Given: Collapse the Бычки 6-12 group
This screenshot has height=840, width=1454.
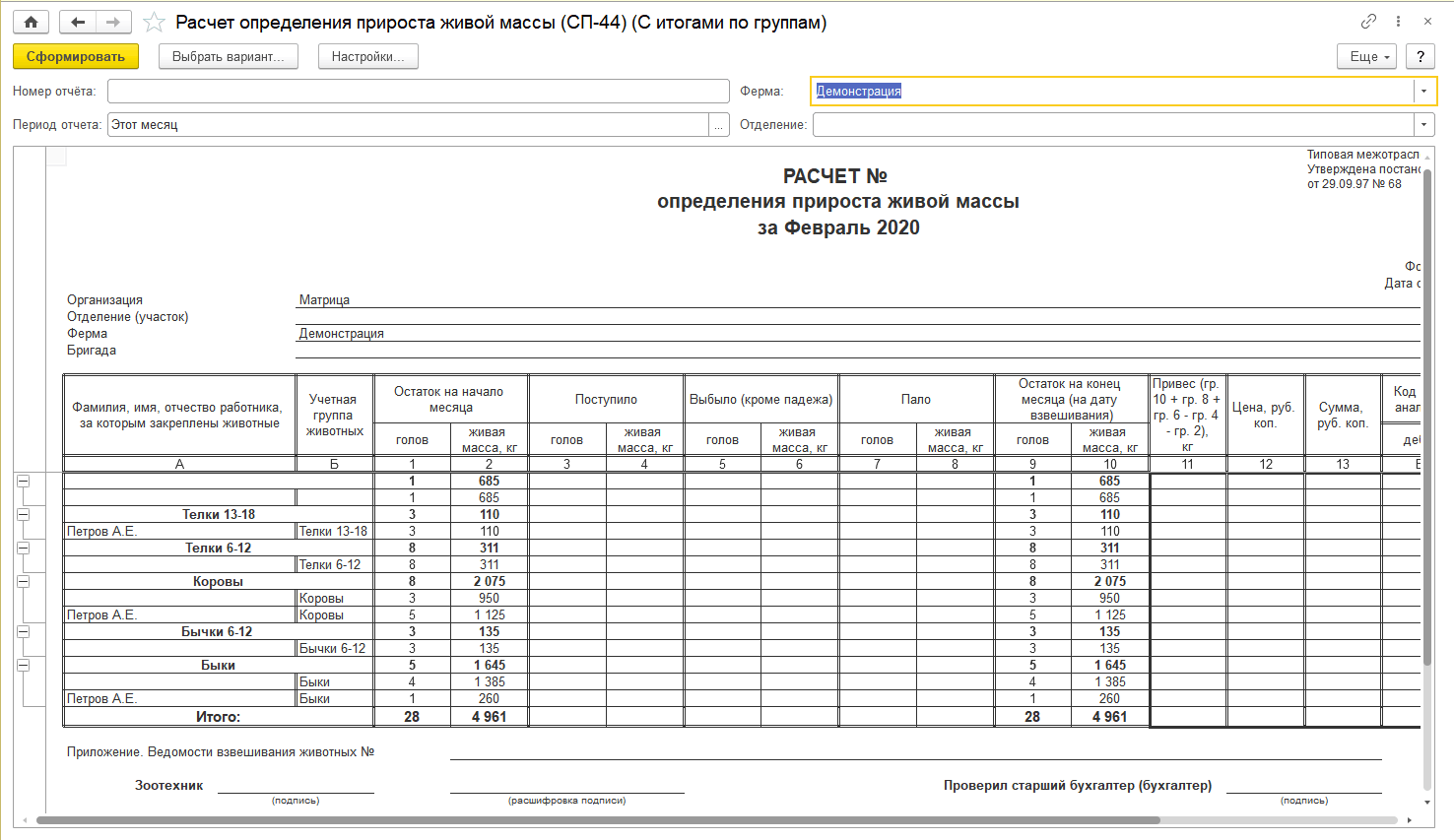Looking at the screenshot, I should [23, 632].
